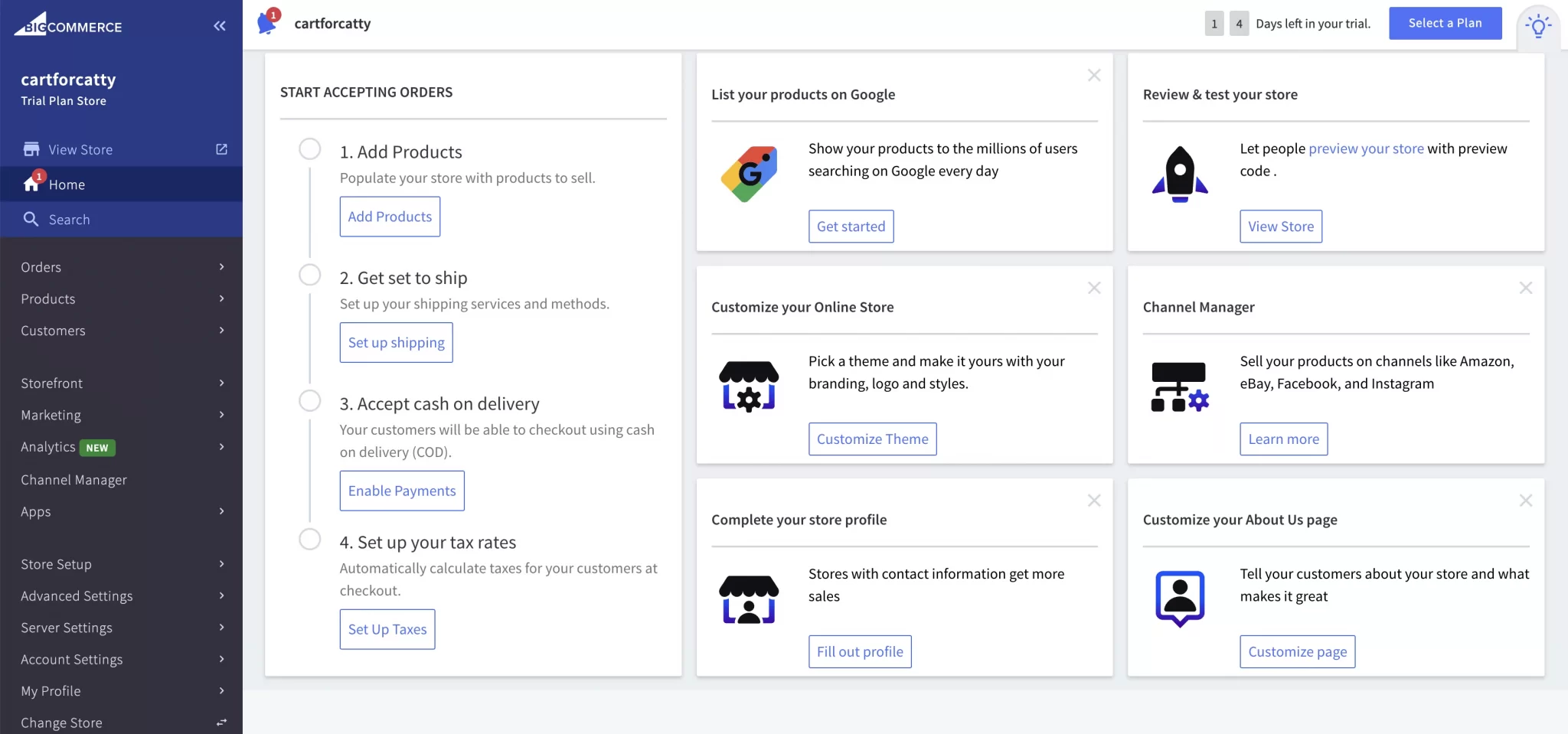
Task: Dismiss the List your products on Google card
Action: (1094, 75)
